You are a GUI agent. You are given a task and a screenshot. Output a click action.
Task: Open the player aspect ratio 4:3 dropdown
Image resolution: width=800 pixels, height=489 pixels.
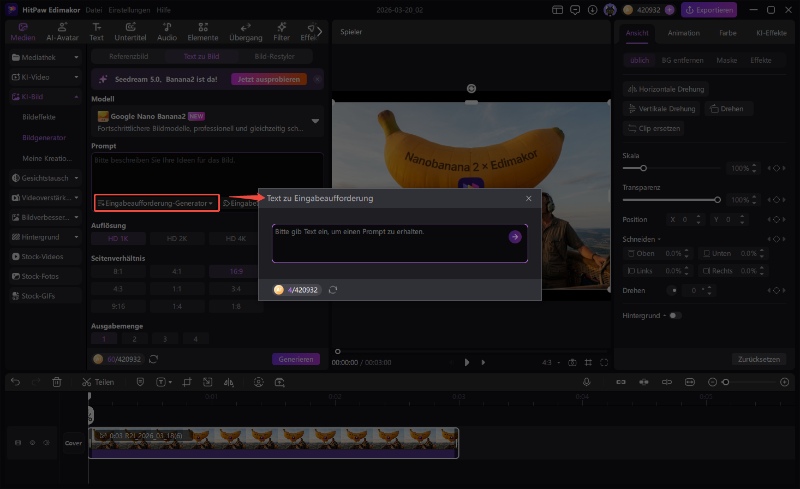tap(551, 362)
